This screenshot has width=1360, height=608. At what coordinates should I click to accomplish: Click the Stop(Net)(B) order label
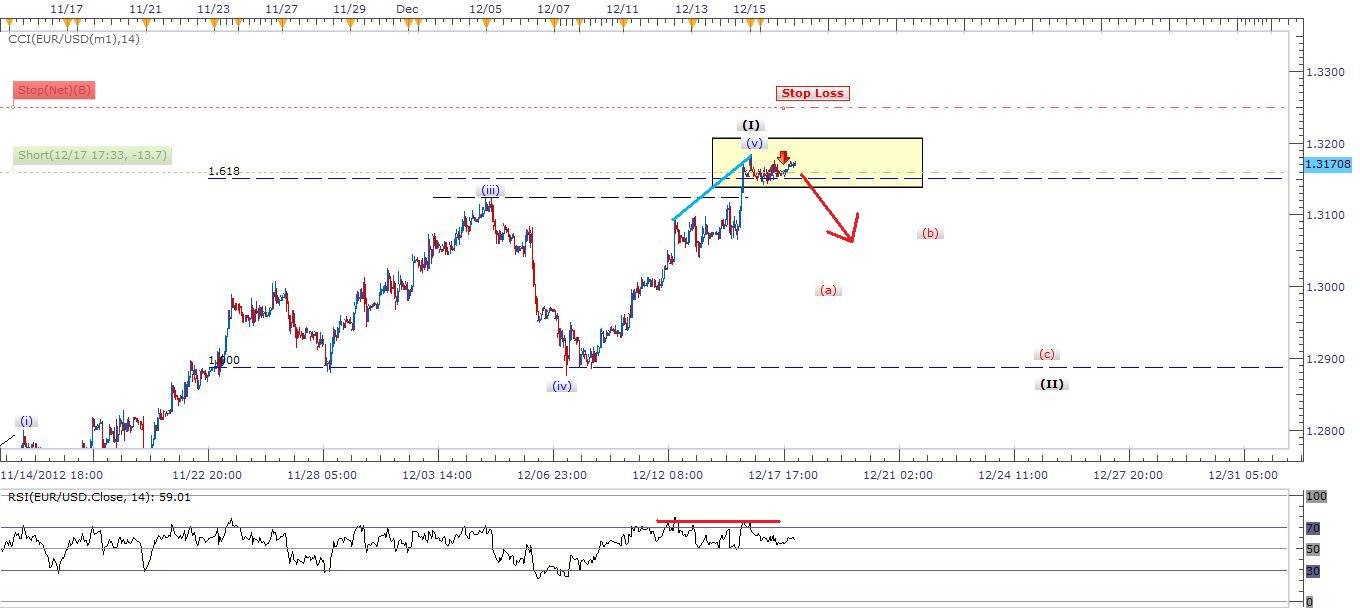click(x=55, y=90)
